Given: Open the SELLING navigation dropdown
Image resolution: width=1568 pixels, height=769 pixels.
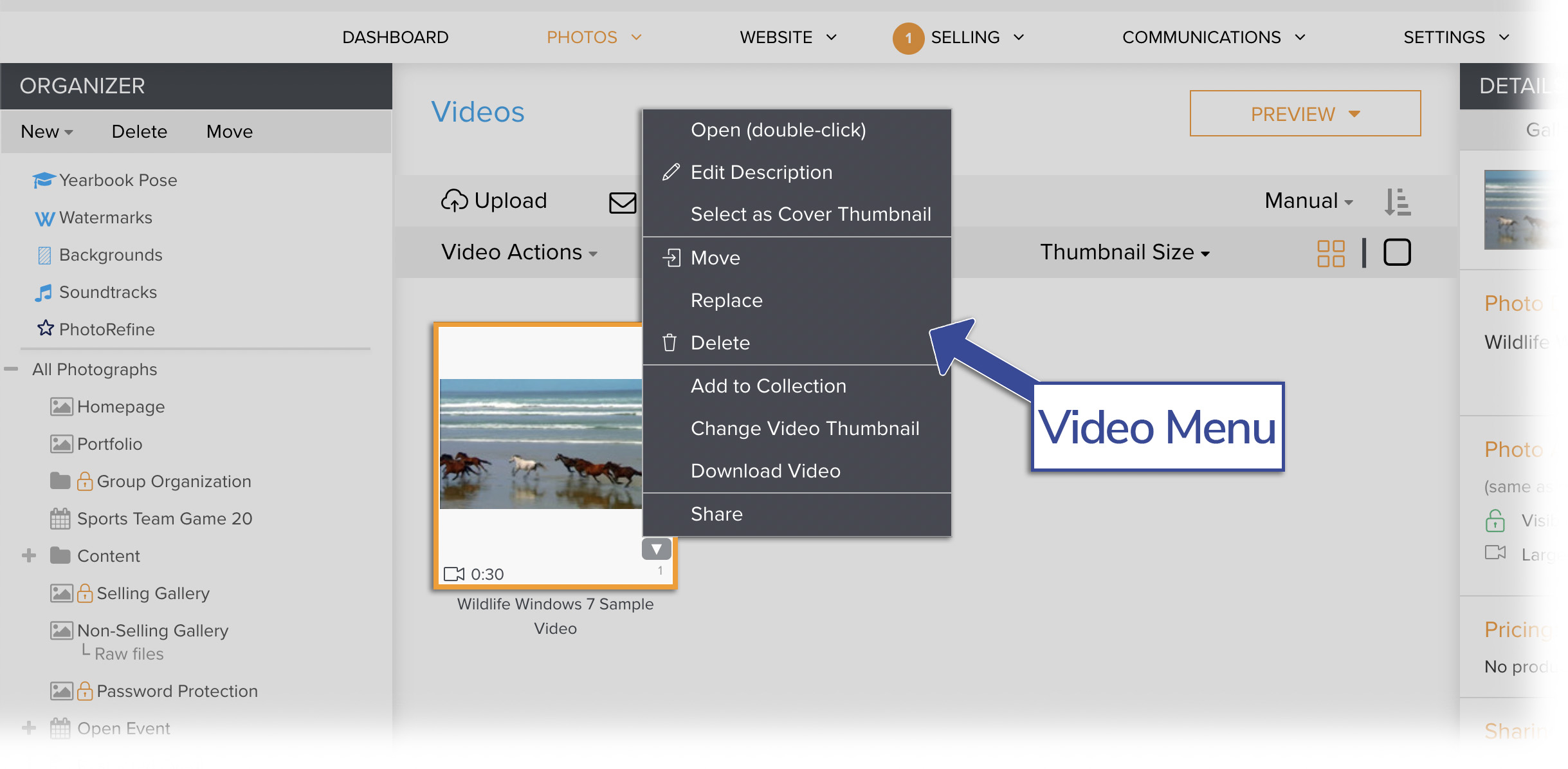Looking at the screenshot, I should click(978, 37).
